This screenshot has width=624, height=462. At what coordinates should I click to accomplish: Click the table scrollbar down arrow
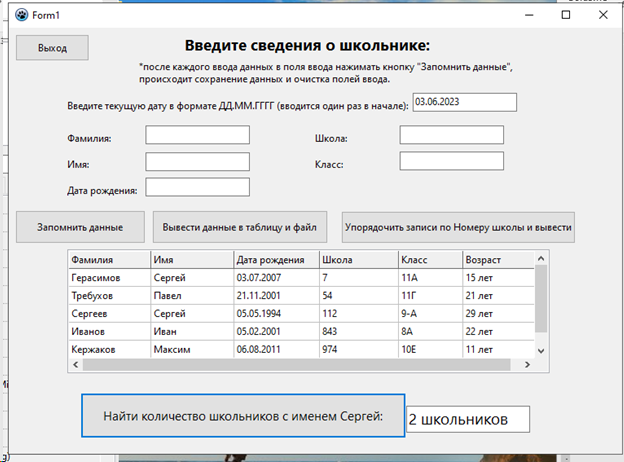[542, 351]
